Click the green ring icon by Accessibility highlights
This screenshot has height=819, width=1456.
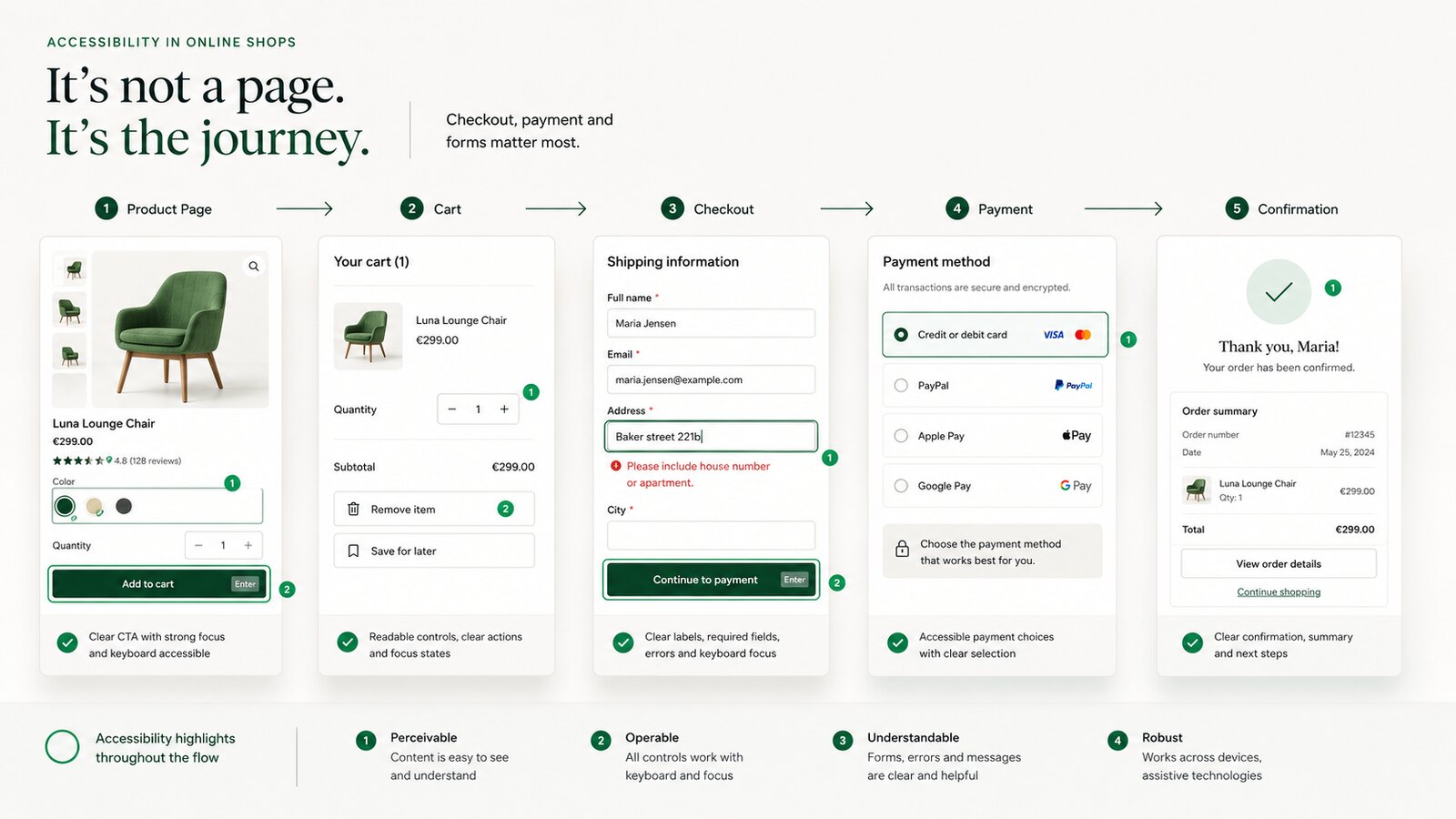click(63, 746)
